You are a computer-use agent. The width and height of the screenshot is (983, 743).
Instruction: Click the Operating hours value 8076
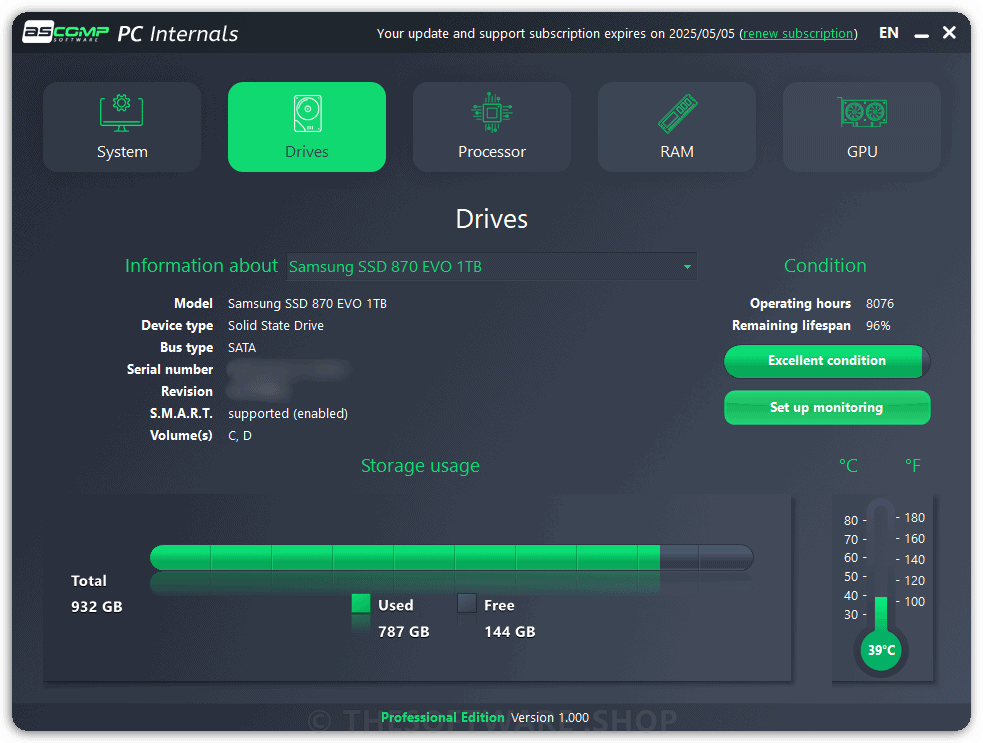click(880, 303)
